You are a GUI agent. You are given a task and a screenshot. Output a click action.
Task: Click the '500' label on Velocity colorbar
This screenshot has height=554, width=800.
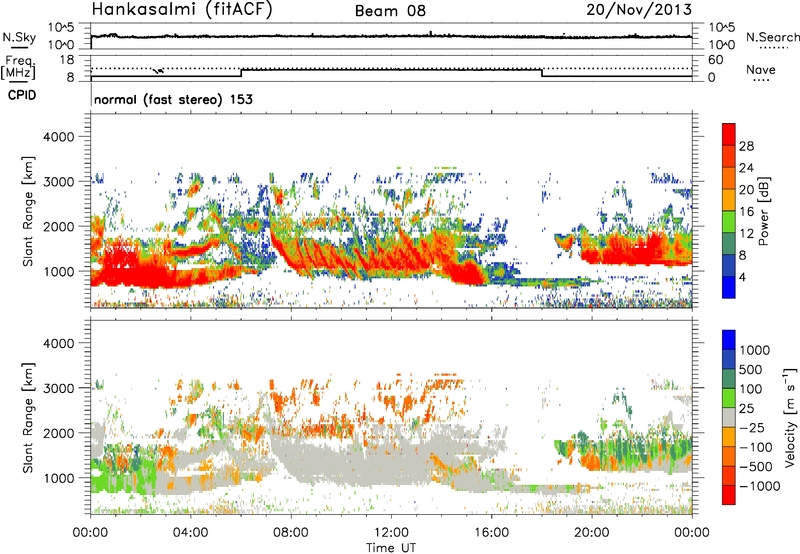753,370
